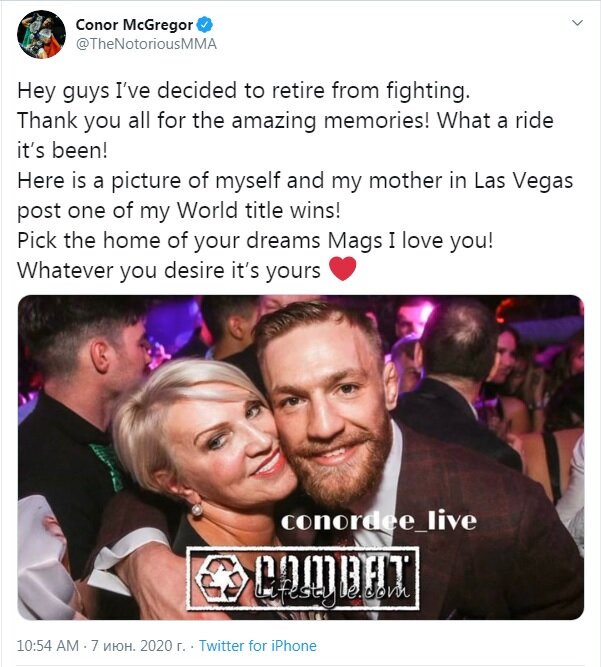
Task: Open the @TheNotoriousMMA handle link
Action: click(x=146, y=44)
